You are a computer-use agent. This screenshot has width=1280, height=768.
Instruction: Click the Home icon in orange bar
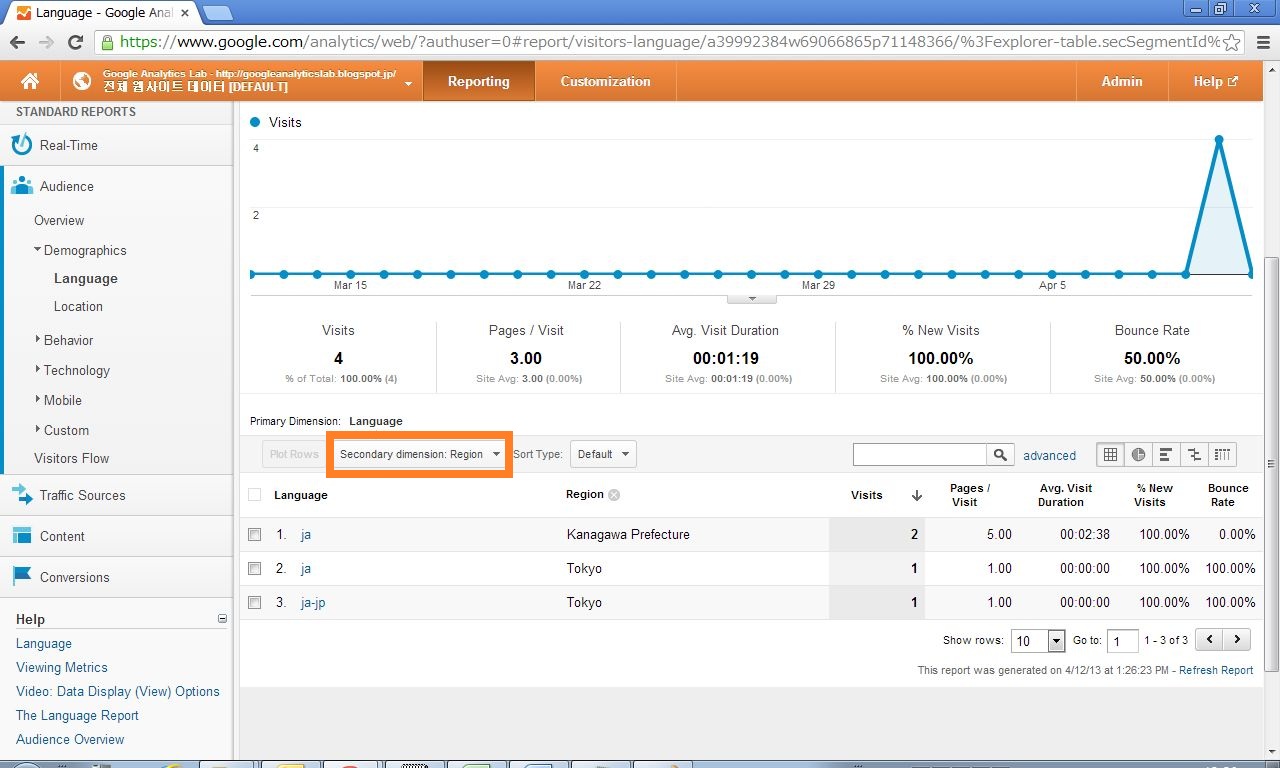tap(30, 82)
